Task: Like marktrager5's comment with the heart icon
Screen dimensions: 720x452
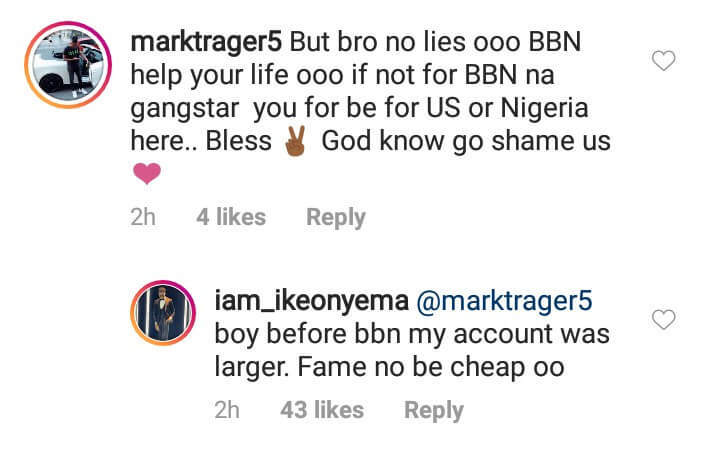Action: pos(664,60)
